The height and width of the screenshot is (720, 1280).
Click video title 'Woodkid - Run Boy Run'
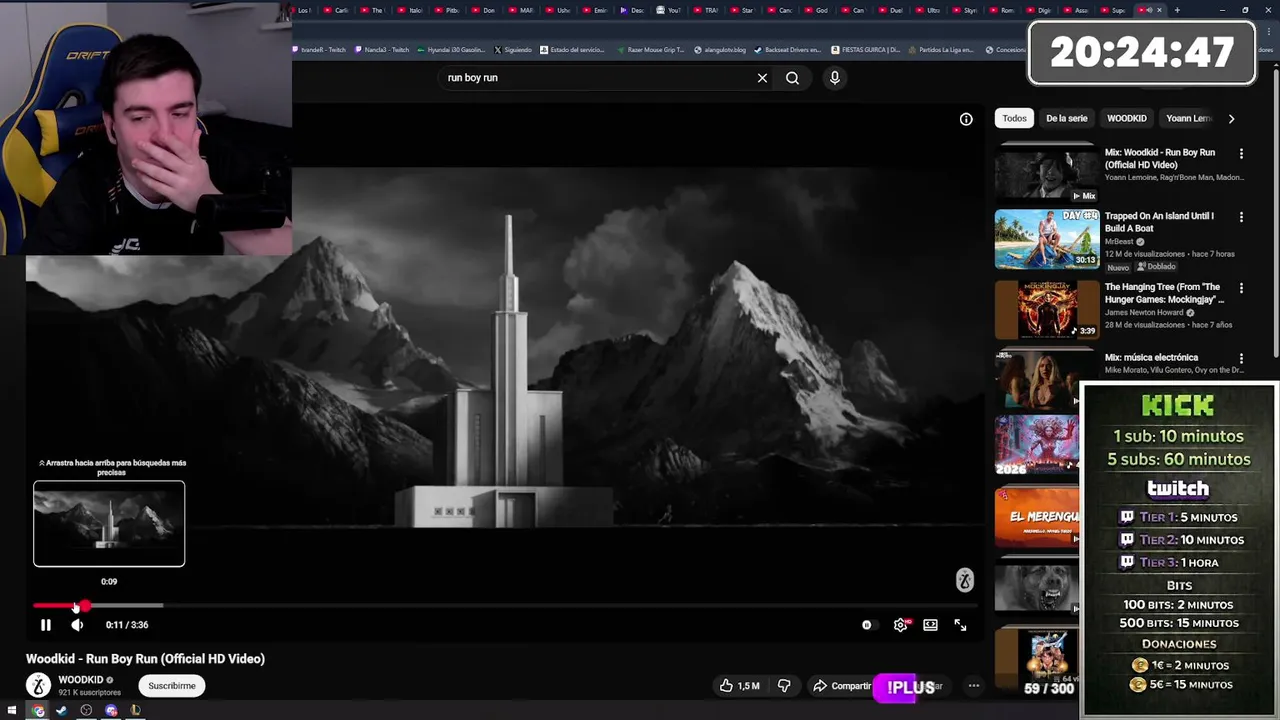tap(145, 659)
